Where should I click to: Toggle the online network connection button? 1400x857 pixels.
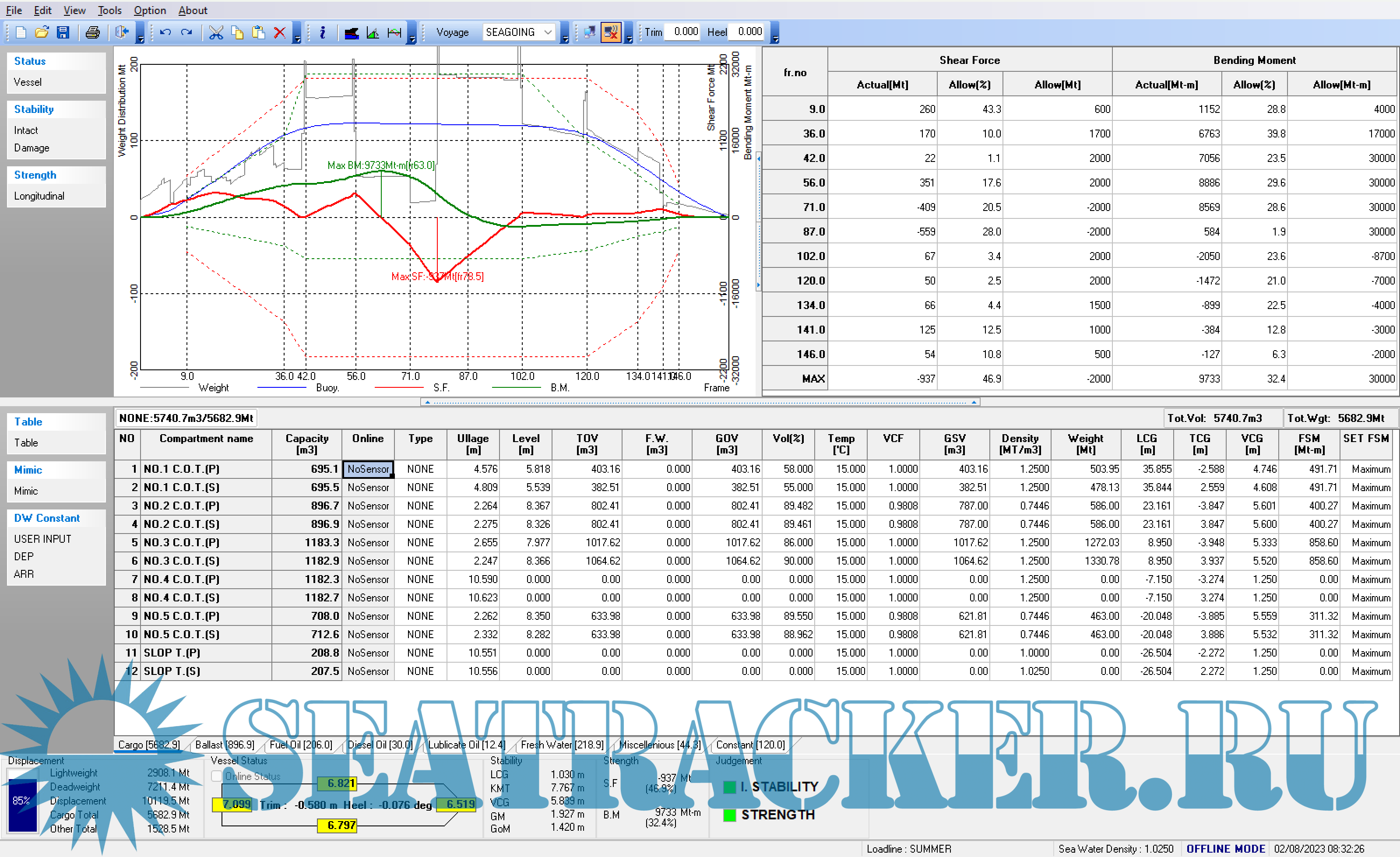pyautogui.click(x=589, y=32)
